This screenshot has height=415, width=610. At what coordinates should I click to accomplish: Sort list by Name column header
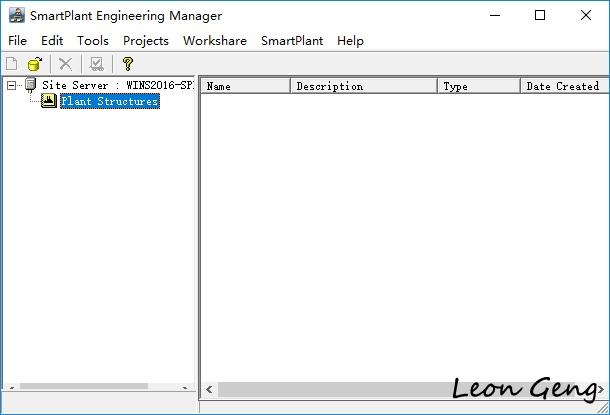click(x=246, y=86)
